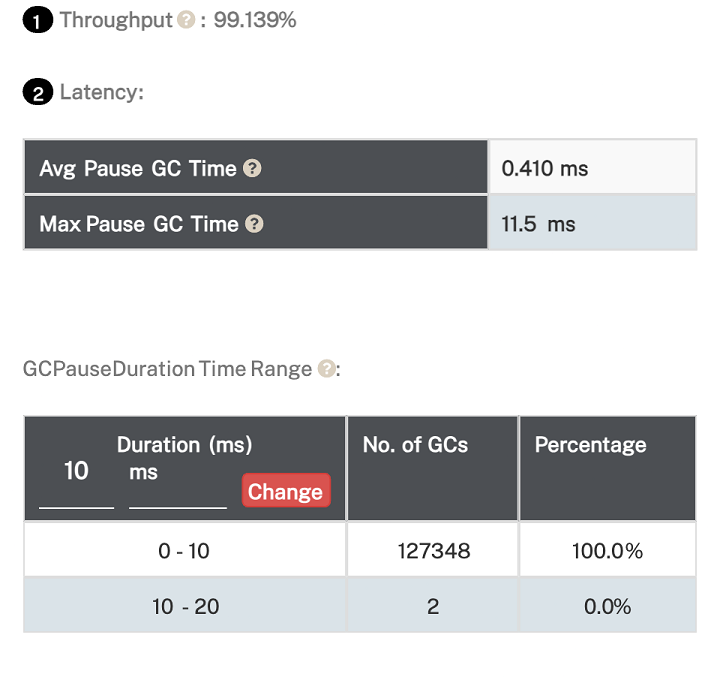Click the number 1 badge beside Throughput
720x686 pixels.
coord(37,21)
